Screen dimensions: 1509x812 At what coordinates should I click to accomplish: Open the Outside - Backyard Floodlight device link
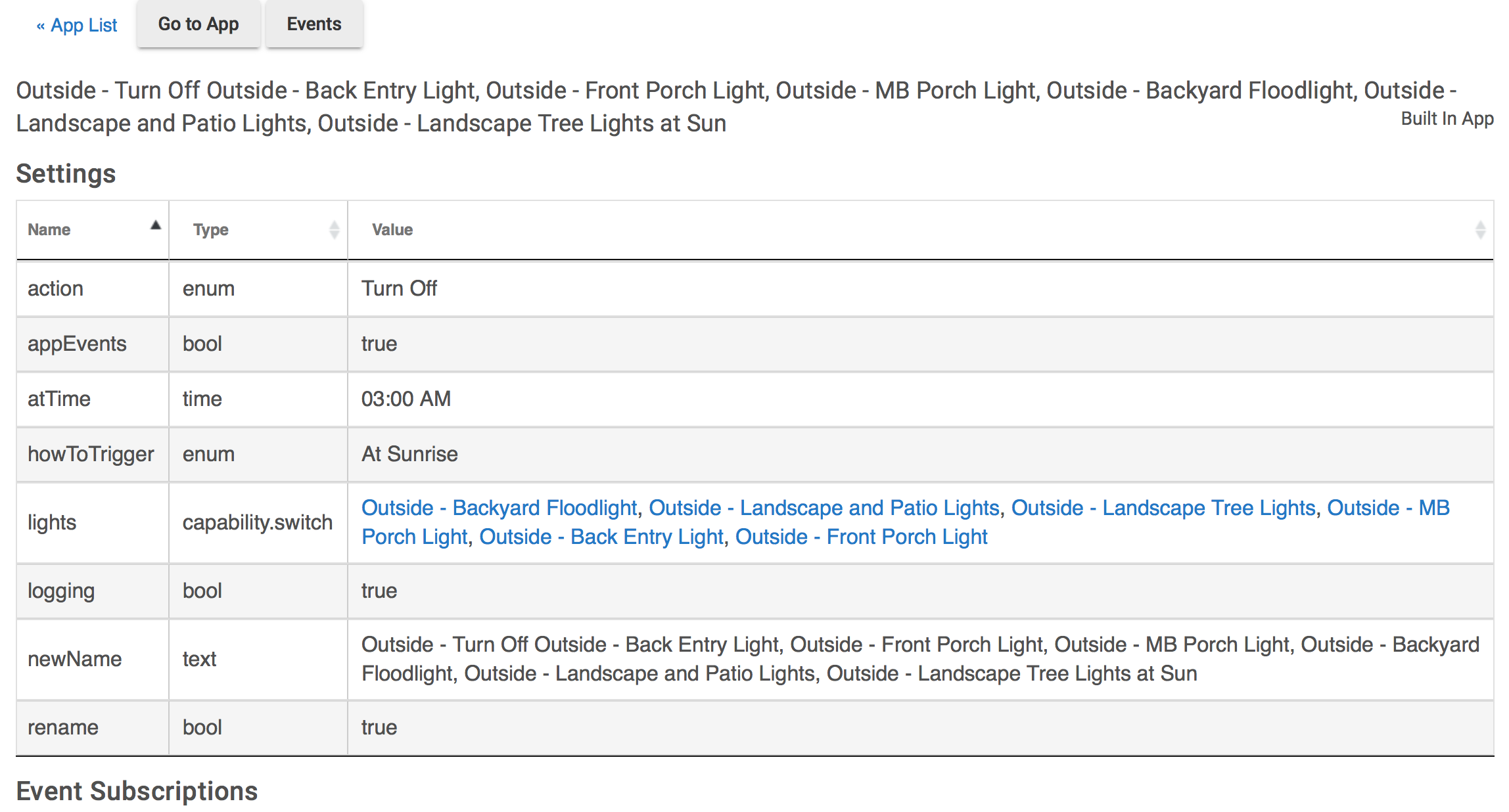coord(499,508)
